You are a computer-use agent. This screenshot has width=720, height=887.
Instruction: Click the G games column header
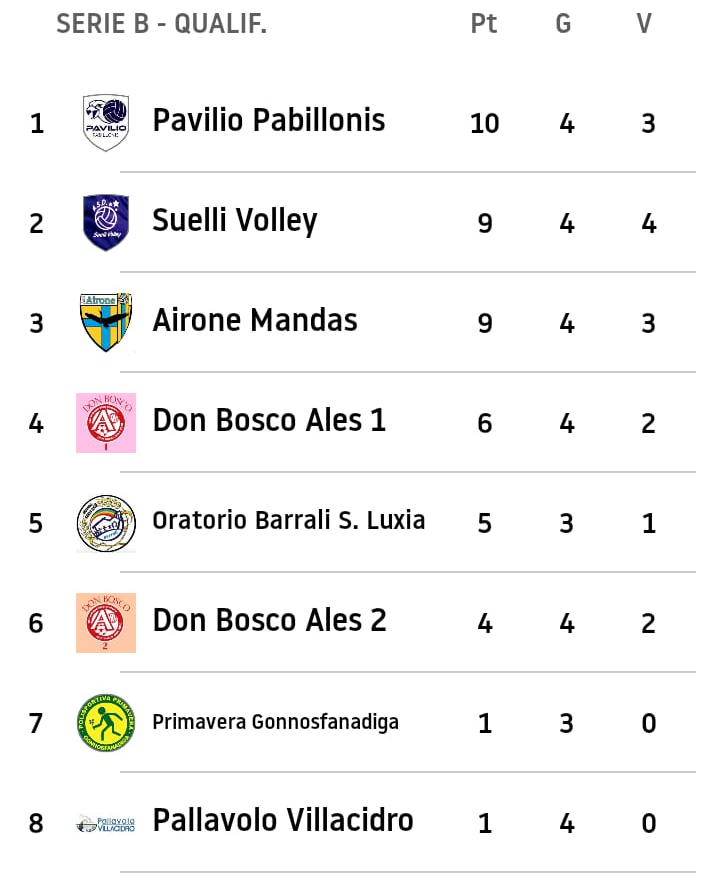(564, 24)
